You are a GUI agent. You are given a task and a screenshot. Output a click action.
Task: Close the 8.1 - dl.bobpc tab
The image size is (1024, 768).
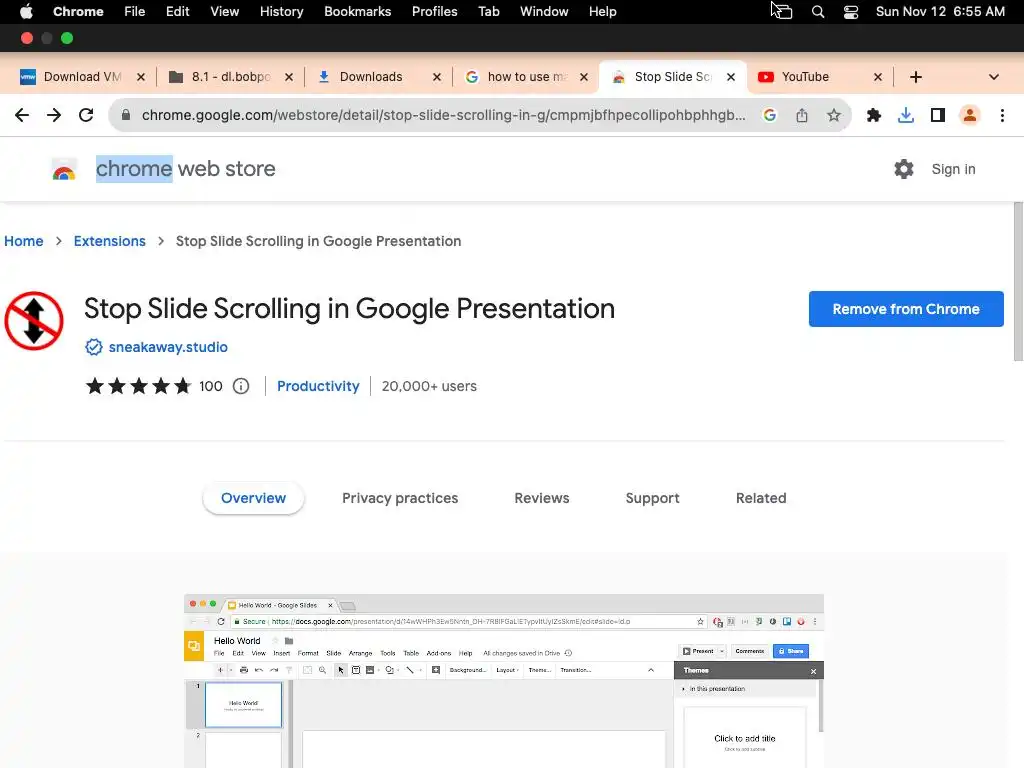pyautogui.click(x=289, y=77)
